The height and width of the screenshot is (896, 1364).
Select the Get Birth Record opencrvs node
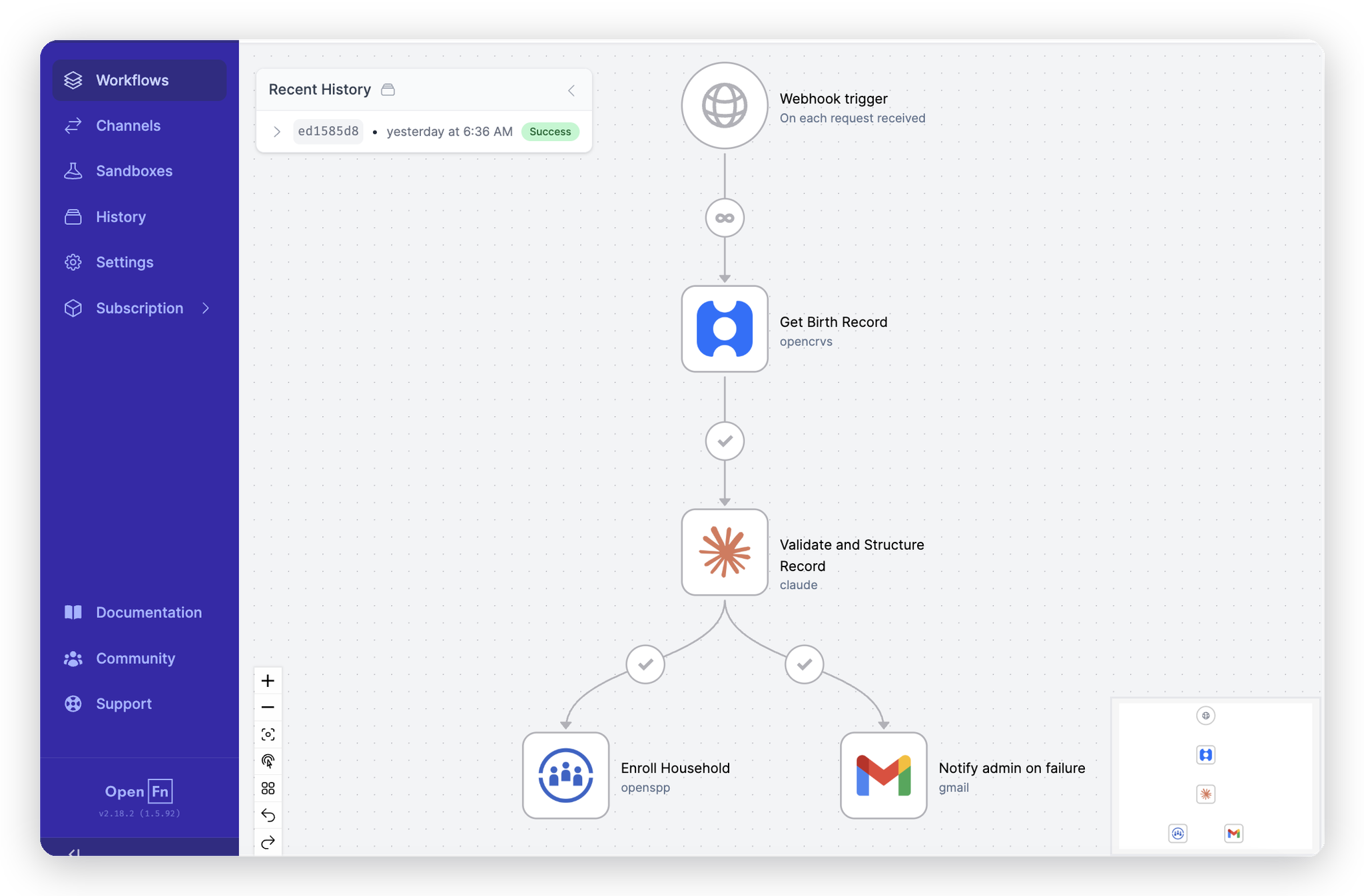coord(725,329)
